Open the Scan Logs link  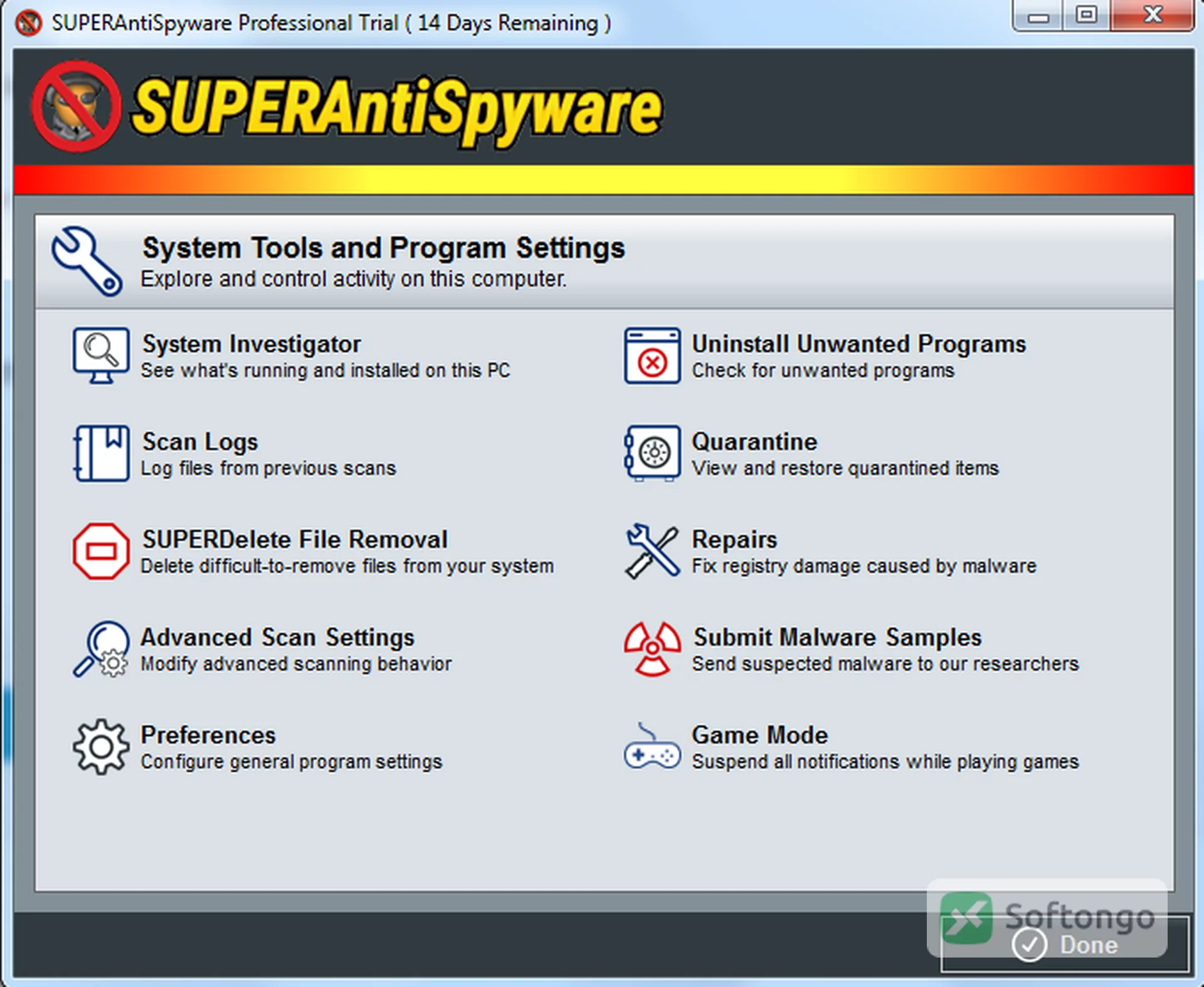(200, 442)
